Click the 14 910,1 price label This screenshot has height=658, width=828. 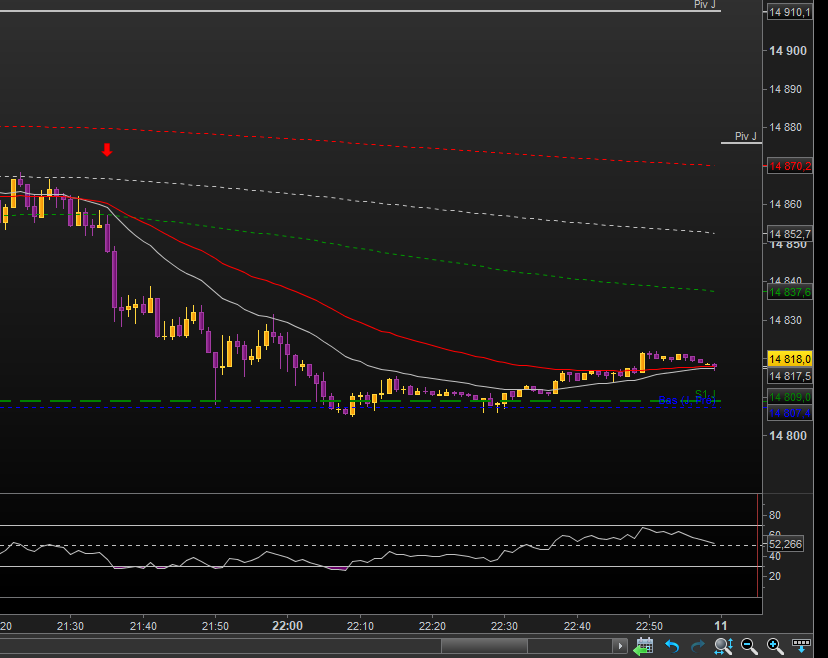point(789,12)
